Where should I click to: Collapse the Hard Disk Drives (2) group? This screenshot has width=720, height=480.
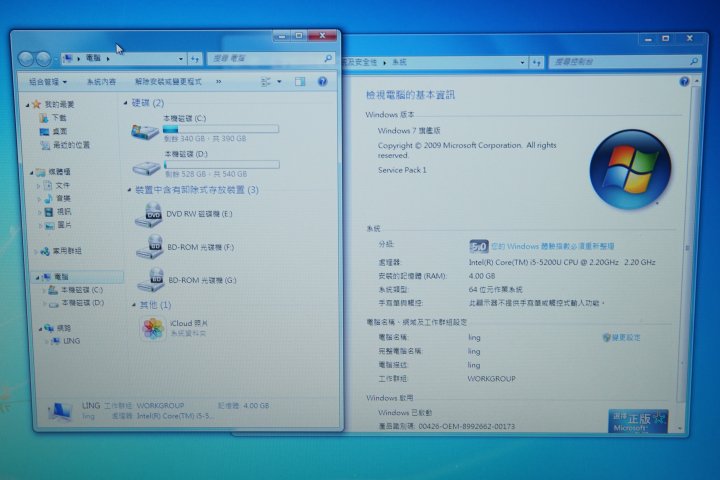125,103
